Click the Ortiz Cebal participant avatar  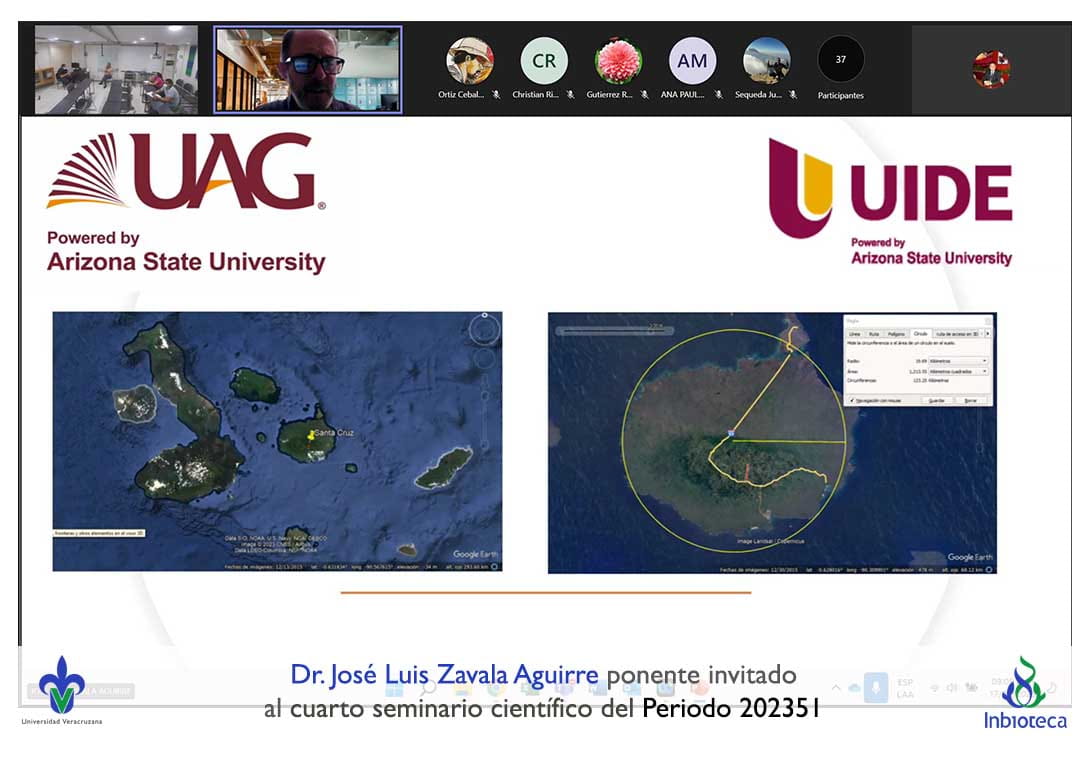coord(469,61)
